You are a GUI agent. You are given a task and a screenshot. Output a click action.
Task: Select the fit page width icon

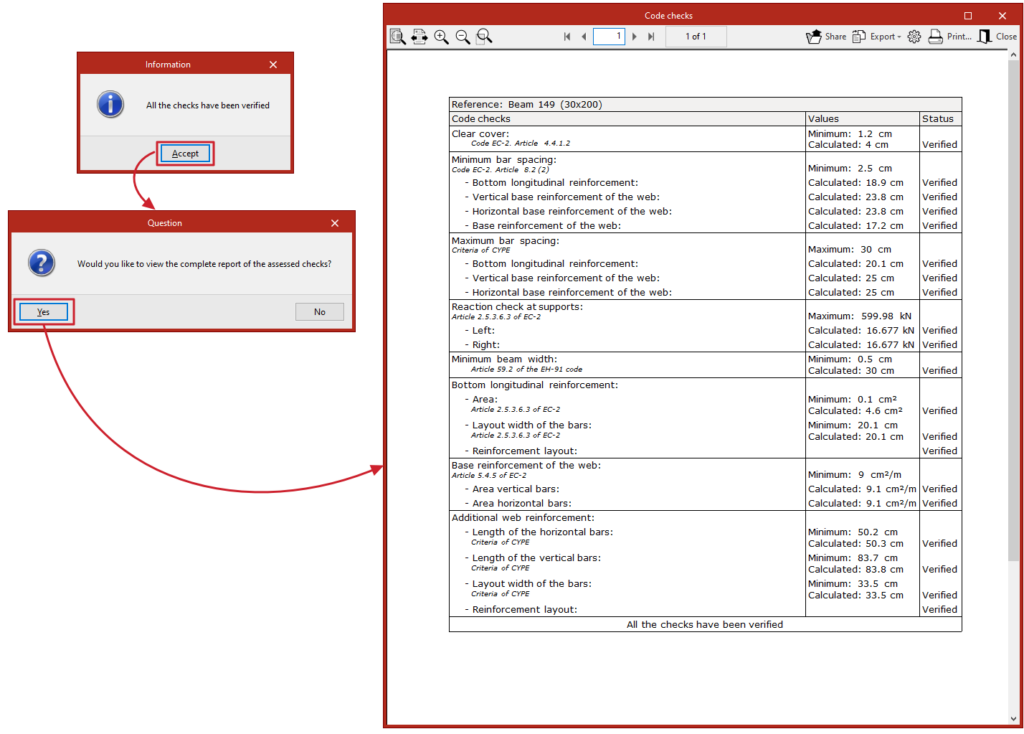[x=419, y=37]
